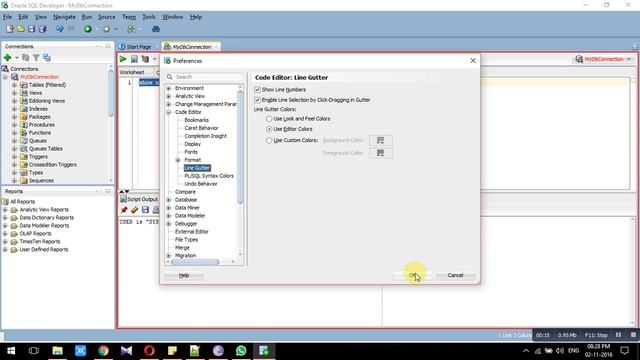Pause the screen recorder
Screen dimensions: 640x360
coord(618,335)
